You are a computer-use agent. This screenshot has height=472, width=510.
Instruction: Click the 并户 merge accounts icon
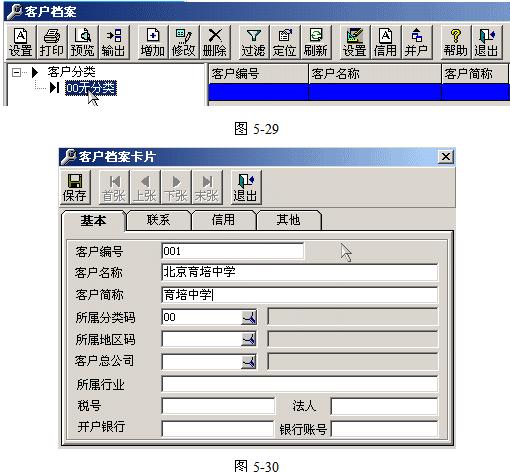coord(416,43)
